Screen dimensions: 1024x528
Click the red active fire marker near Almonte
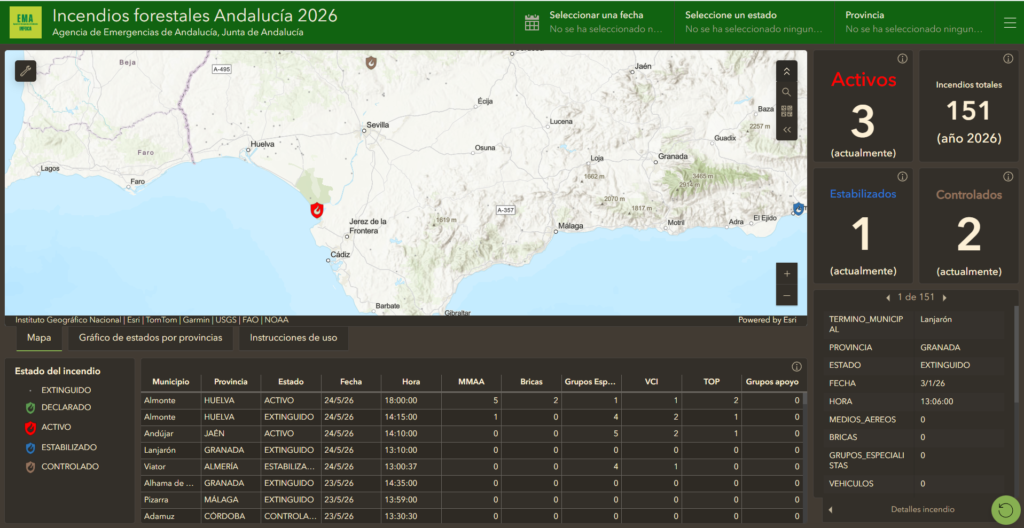pyautogui.click(x=317, y=210)
